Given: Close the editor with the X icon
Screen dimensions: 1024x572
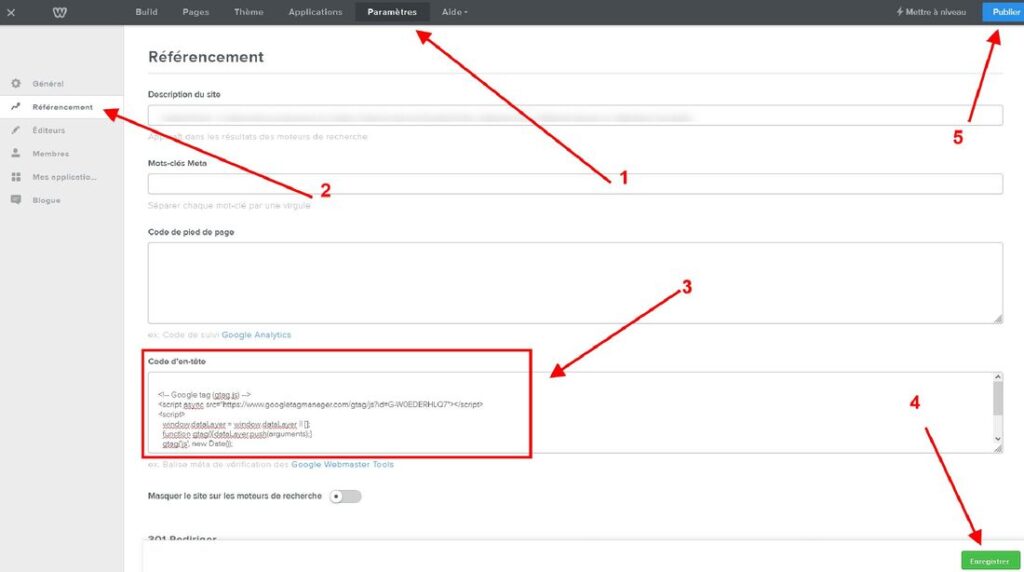Looking at the screenshot, I should 11,12.
